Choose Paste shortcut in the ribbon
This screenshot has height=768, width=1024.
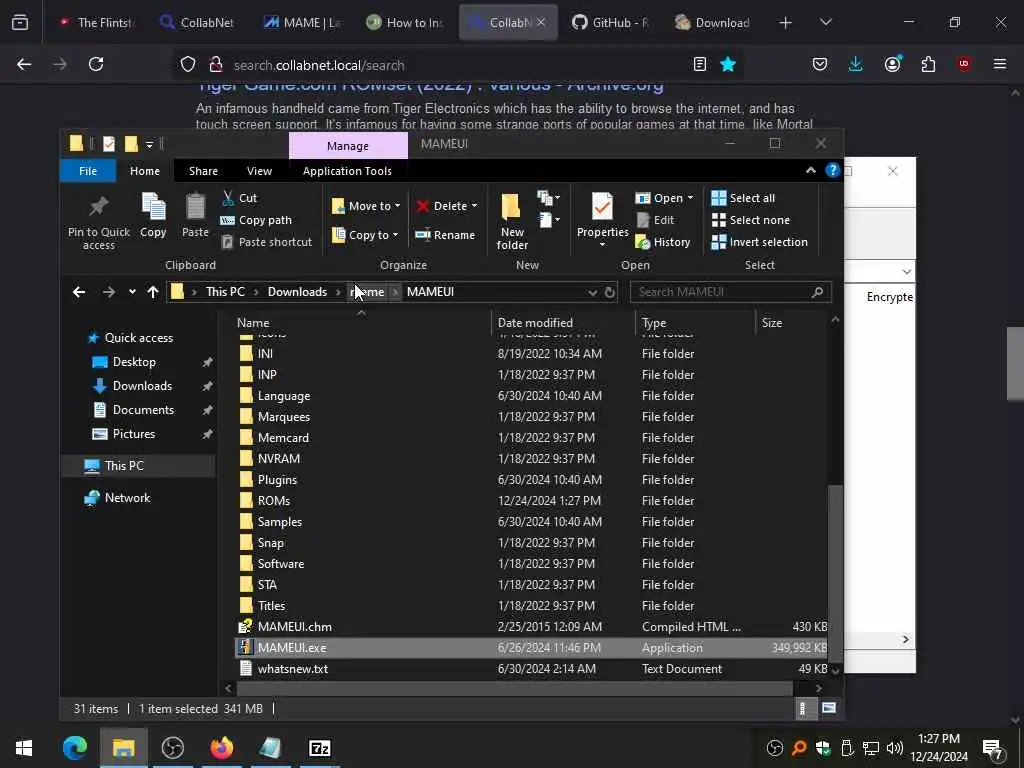point(266,242)
